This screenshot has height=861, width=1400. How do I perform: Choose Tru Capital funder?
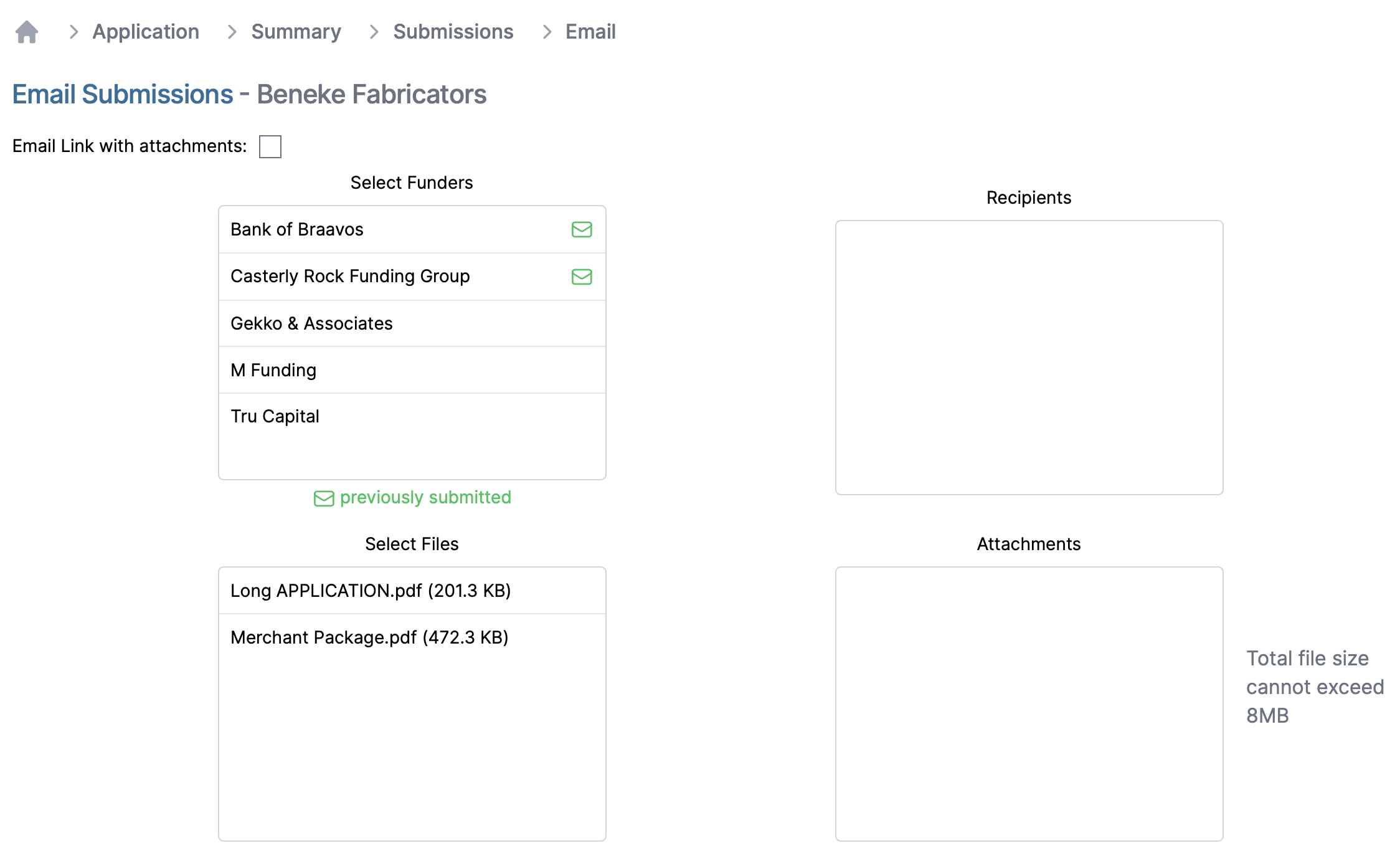point(275,416)
